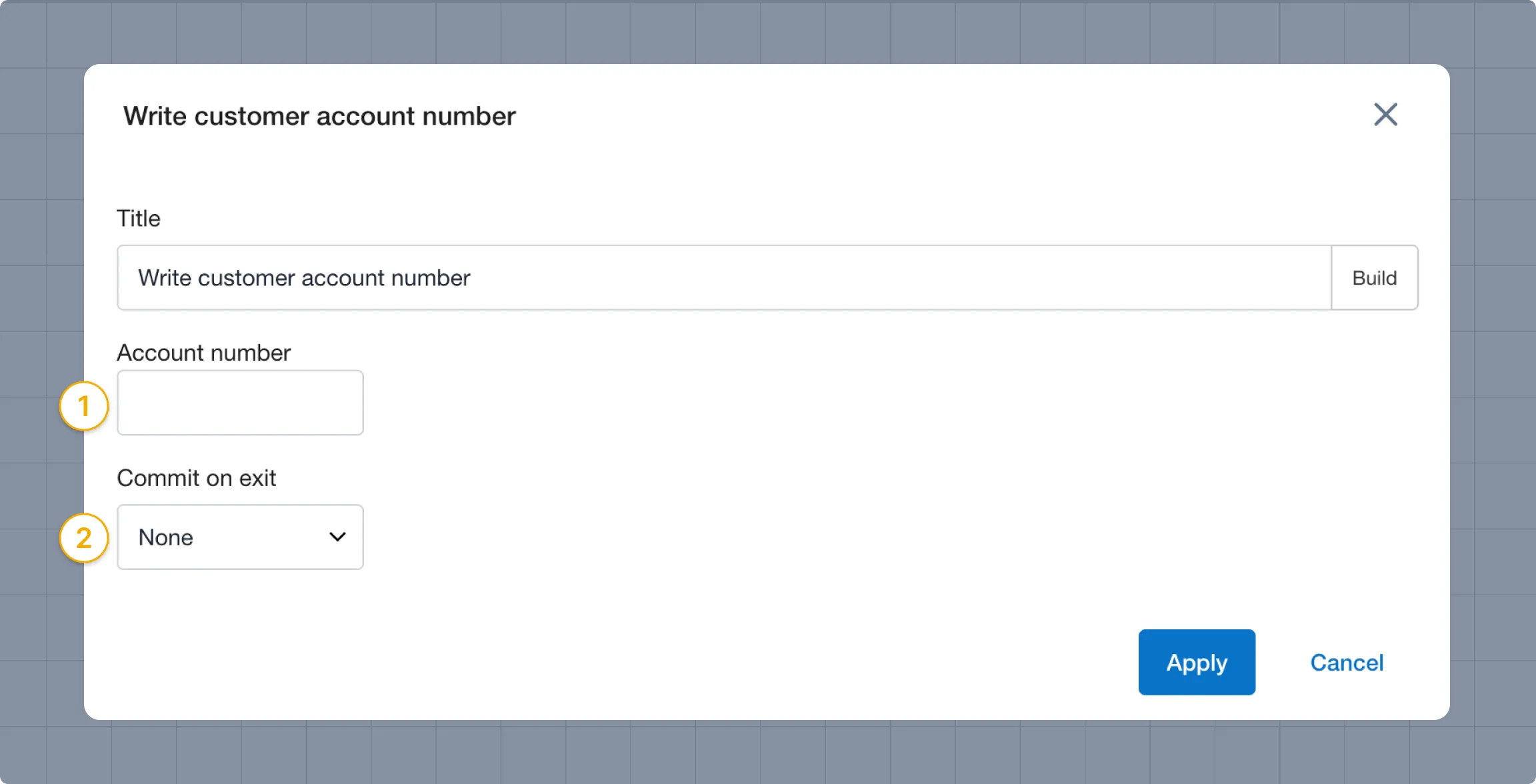Click the yellow callout badge numbered 2

pos(83,538)
